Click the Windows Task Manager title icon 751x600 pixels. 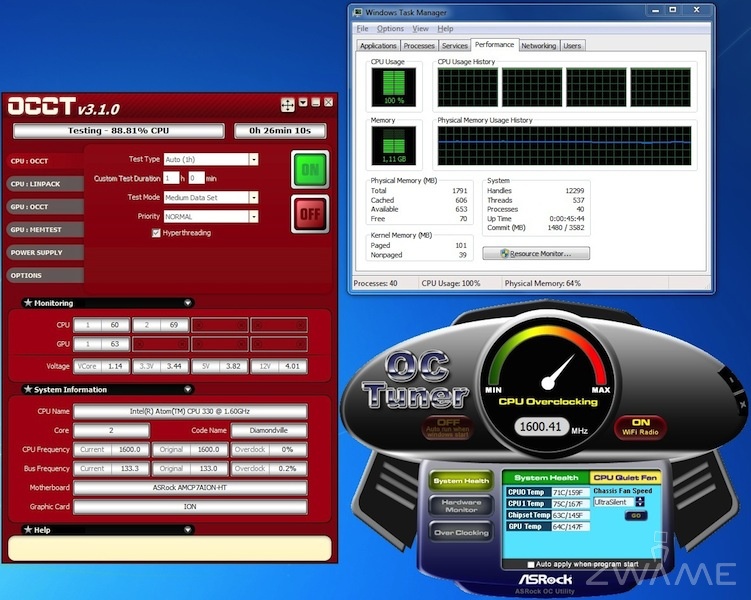pyautogui.click(x=358, y=12)
